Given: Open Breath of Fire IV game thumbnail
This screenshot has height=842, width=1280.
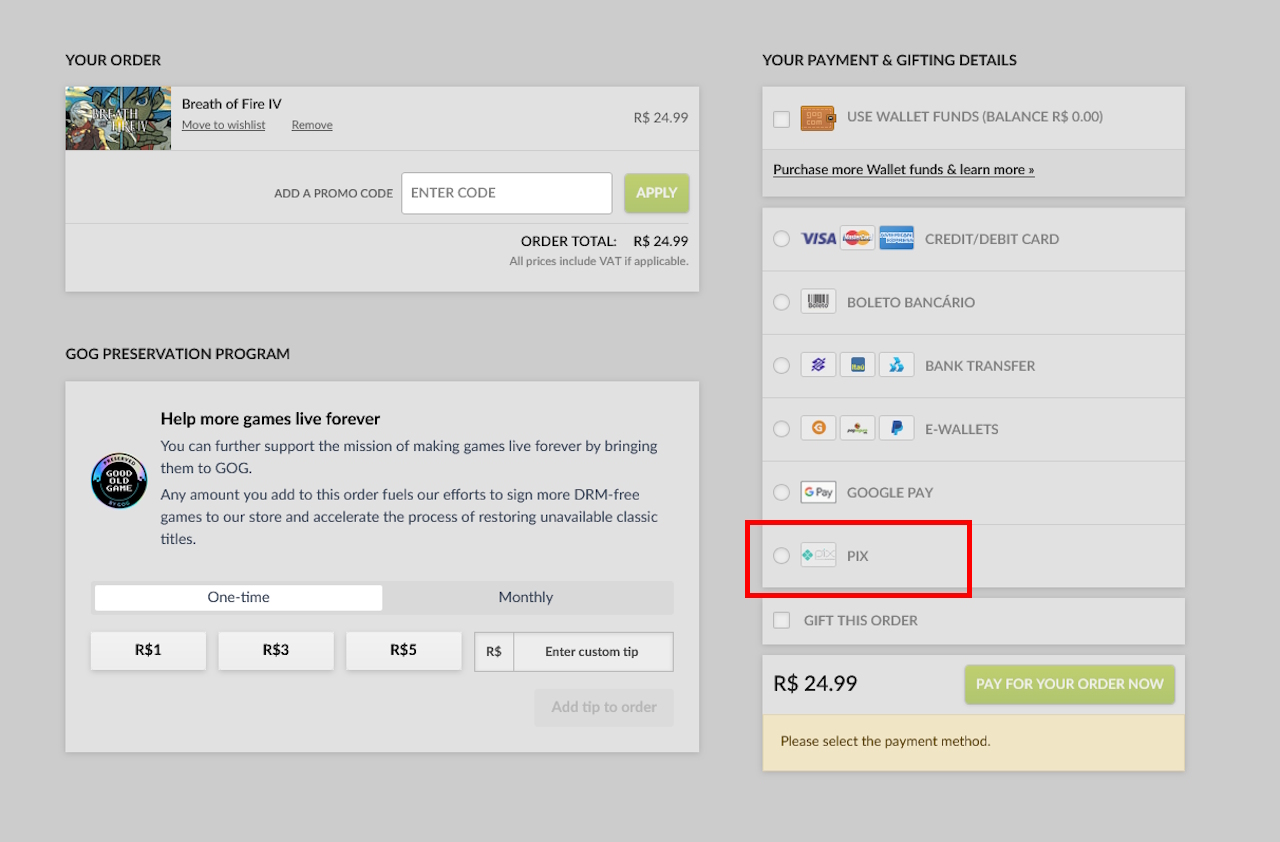Looking at the screenshot, I should click(118, 118).
